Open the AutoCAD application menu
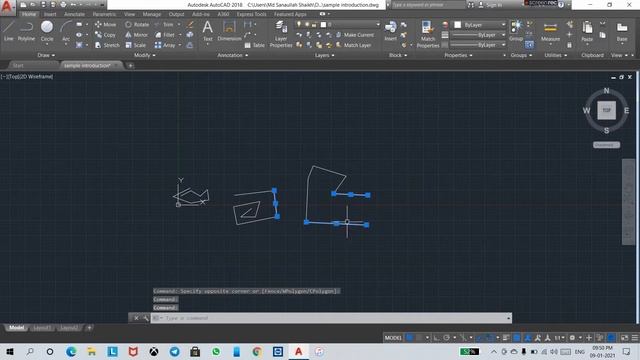Screen dimensions: 640x360 pyautogui.click(x=7, y=7)
